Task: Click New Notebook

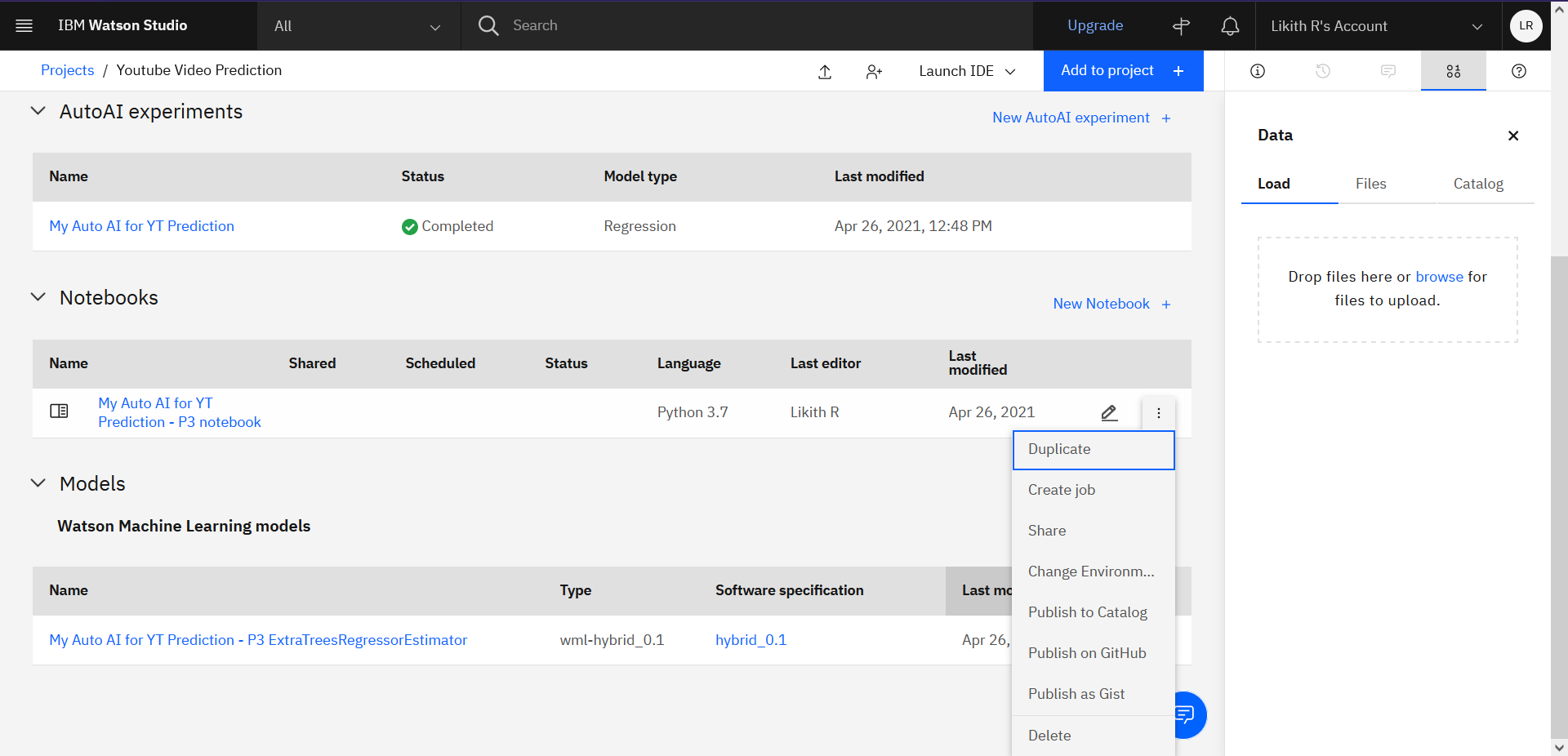Action: coord(1111,304)
